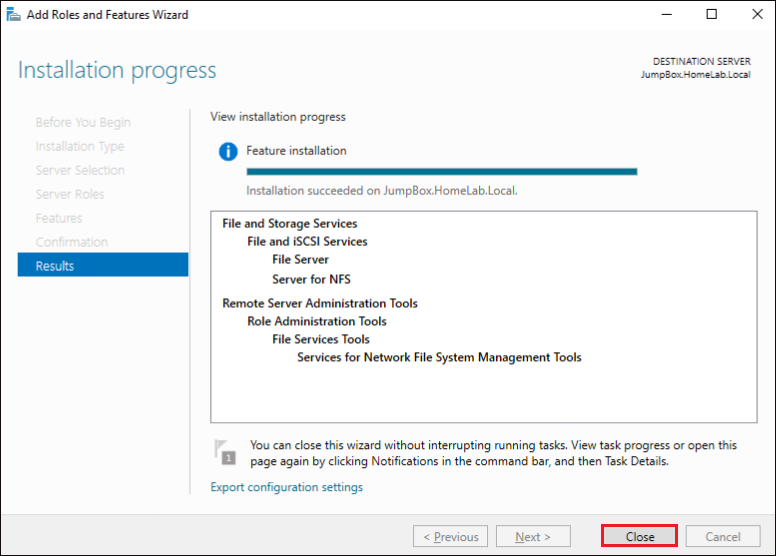Screen dimensions: 776x556
Task: Select Services for Network File System Management Tools
Action: tap(439, 357)
